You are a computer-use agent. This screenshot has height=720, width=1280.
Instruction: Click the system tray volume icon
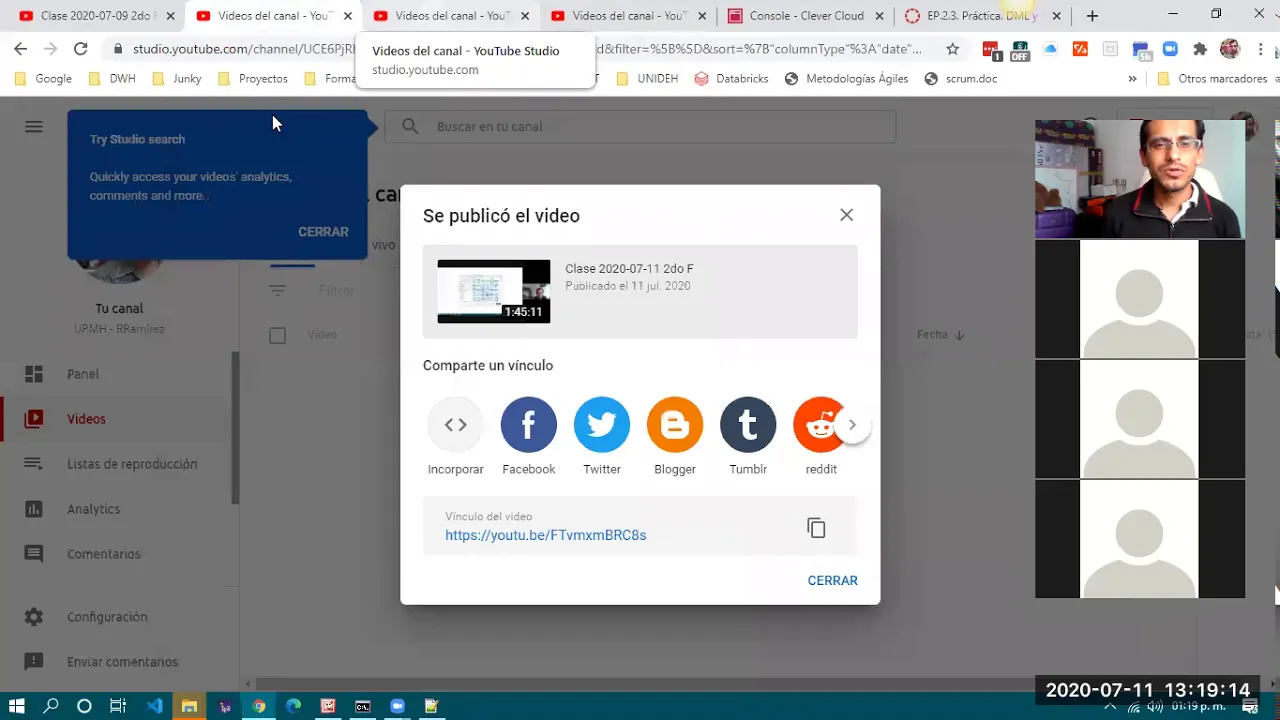1156,706
